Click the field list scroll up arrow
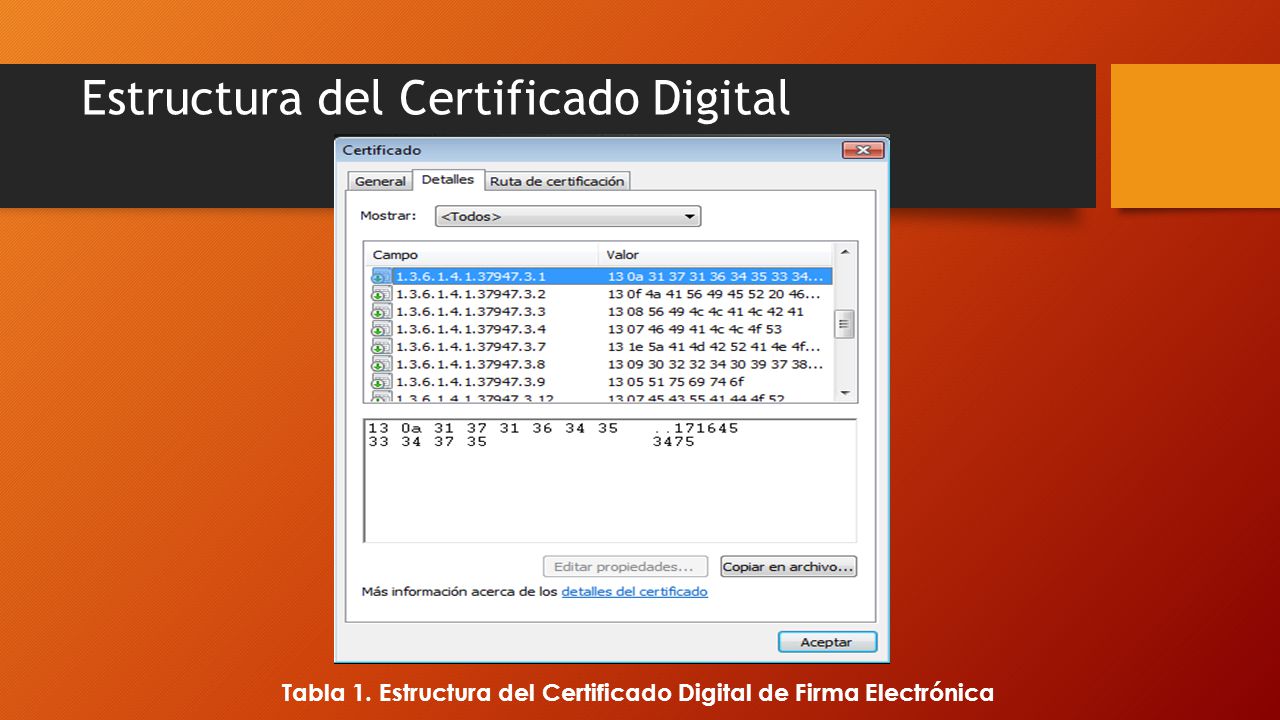Image resolution: width=1280 pixels, height=720 pixels. [x=845, y=252]
